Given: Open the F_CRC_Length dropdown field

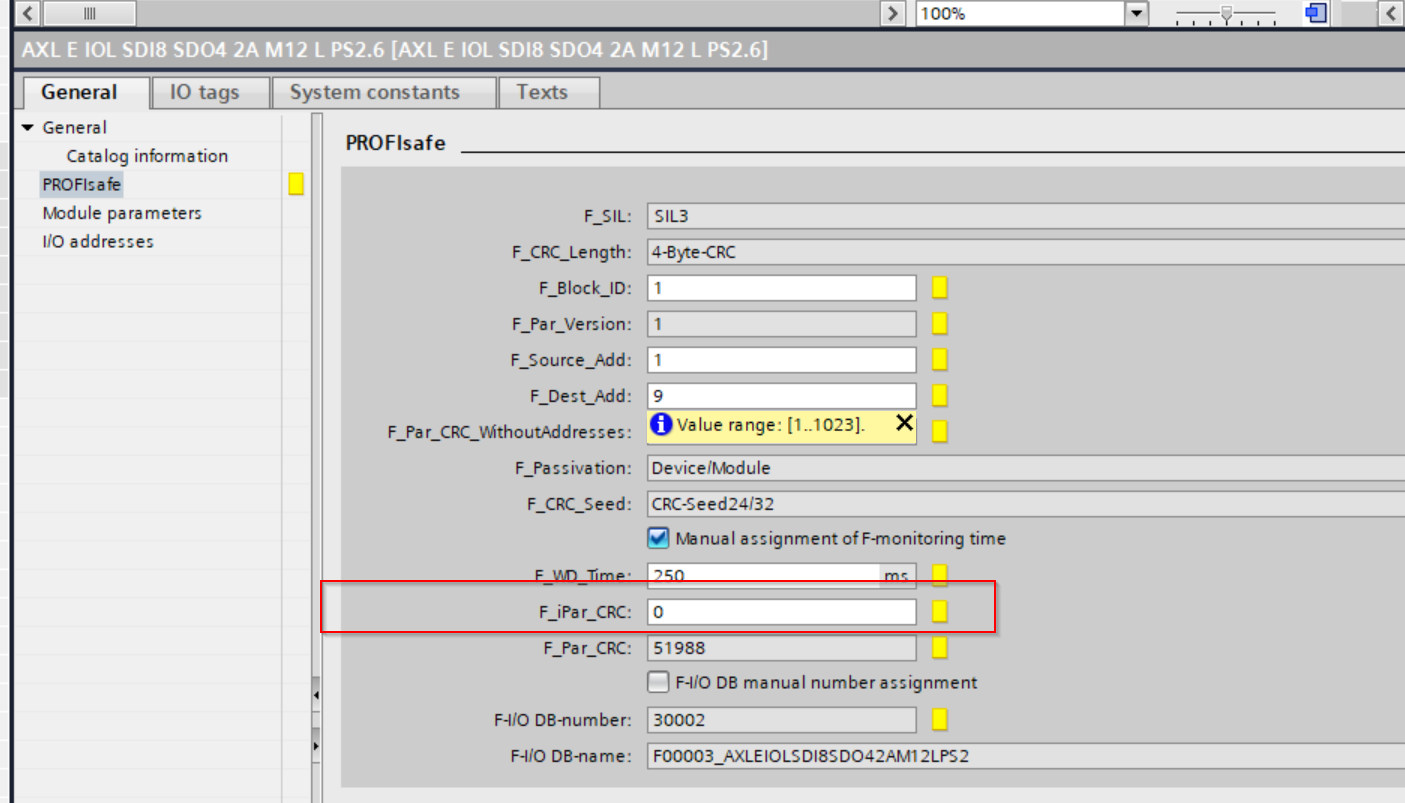Looking at the screenshot, I should point(1025,252).
